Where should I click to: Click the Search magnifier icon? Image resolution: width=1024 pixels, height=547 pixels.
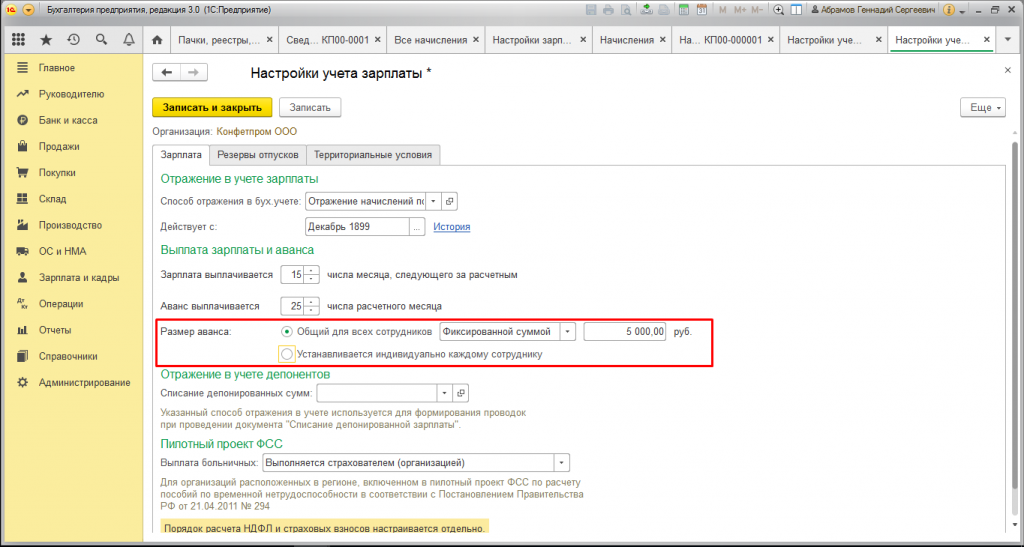click(x=101, y=41)
